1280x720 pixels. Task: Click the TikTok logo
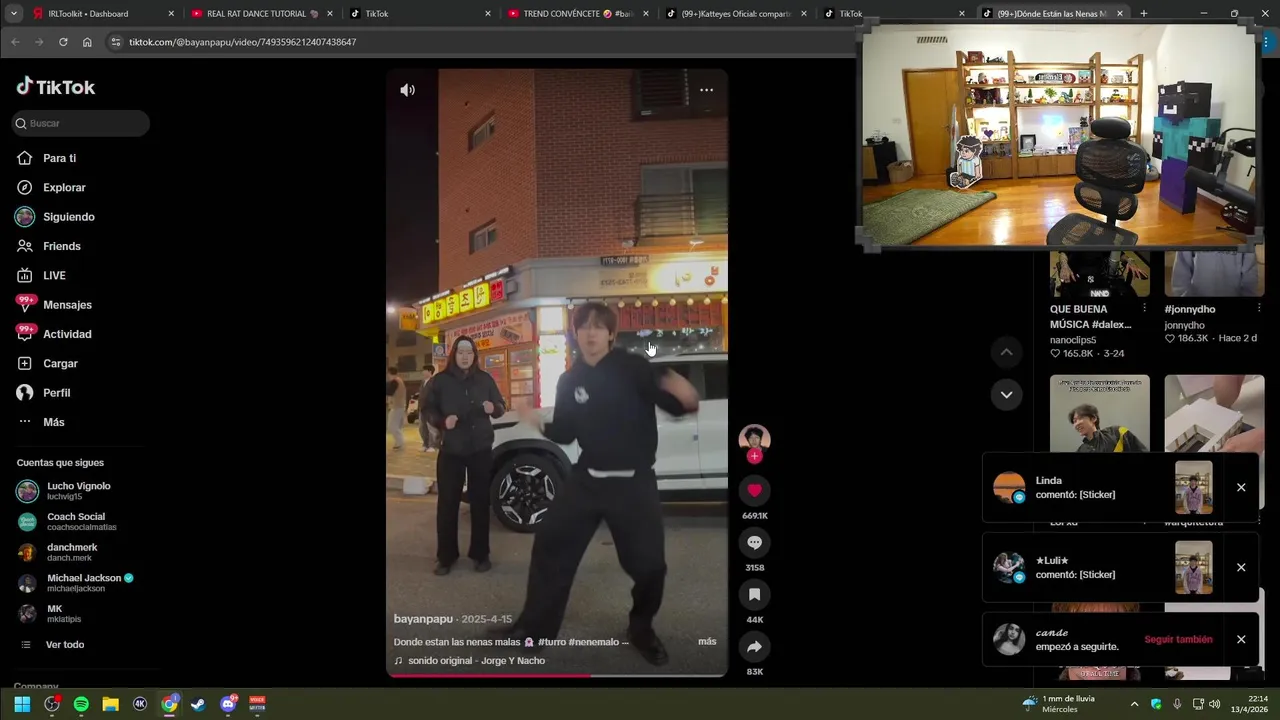pos(56,87)
